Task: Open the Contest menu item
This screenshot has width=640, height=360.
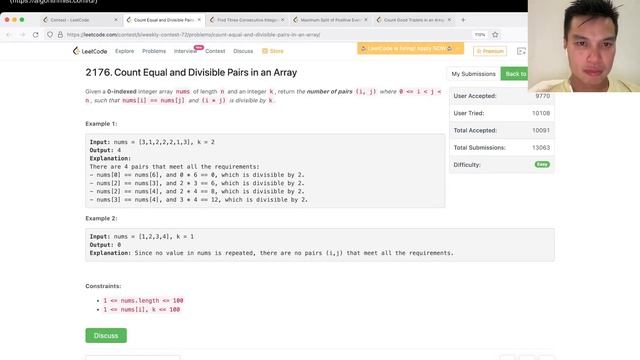Action: point(215,51)
